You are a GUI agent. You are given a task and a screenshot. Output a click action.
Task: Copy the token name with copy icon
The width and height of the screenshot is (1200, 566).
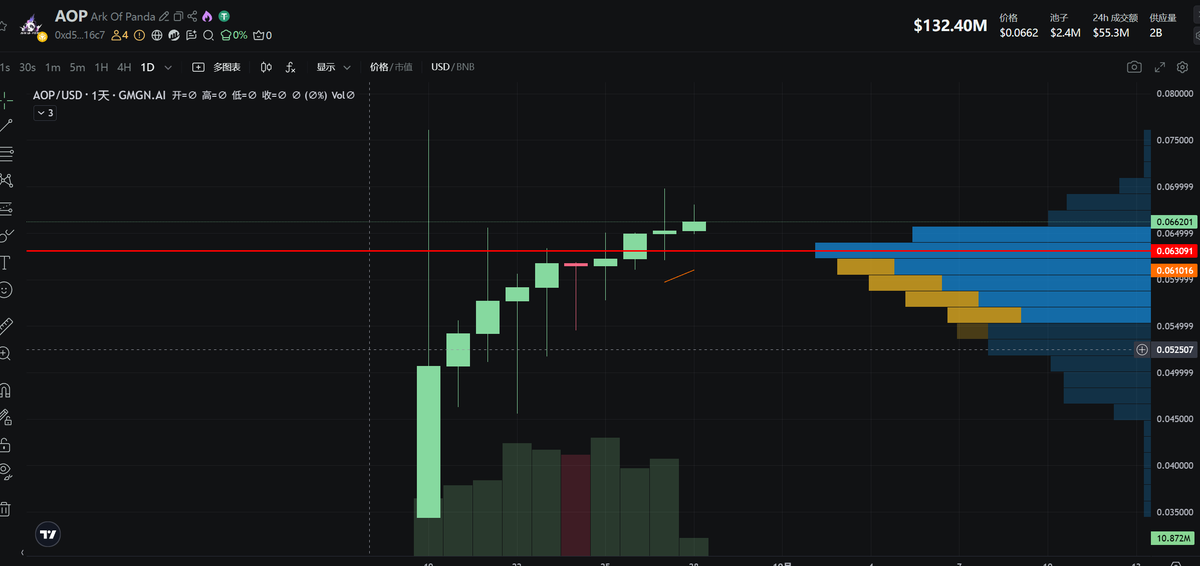click(178, 17)
